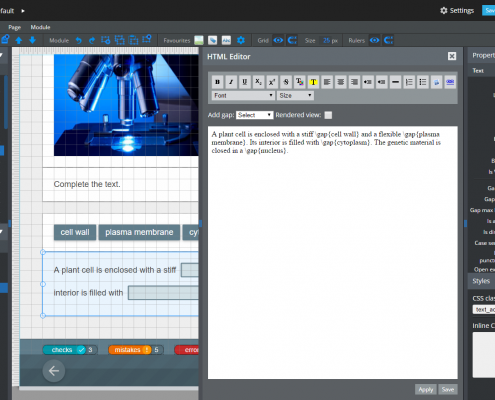Image resolution: width=495 pixels, height=400 pixels.
Task: Click the favourite tag module icon
Action: pyautogui.click(x=213, y=40)
